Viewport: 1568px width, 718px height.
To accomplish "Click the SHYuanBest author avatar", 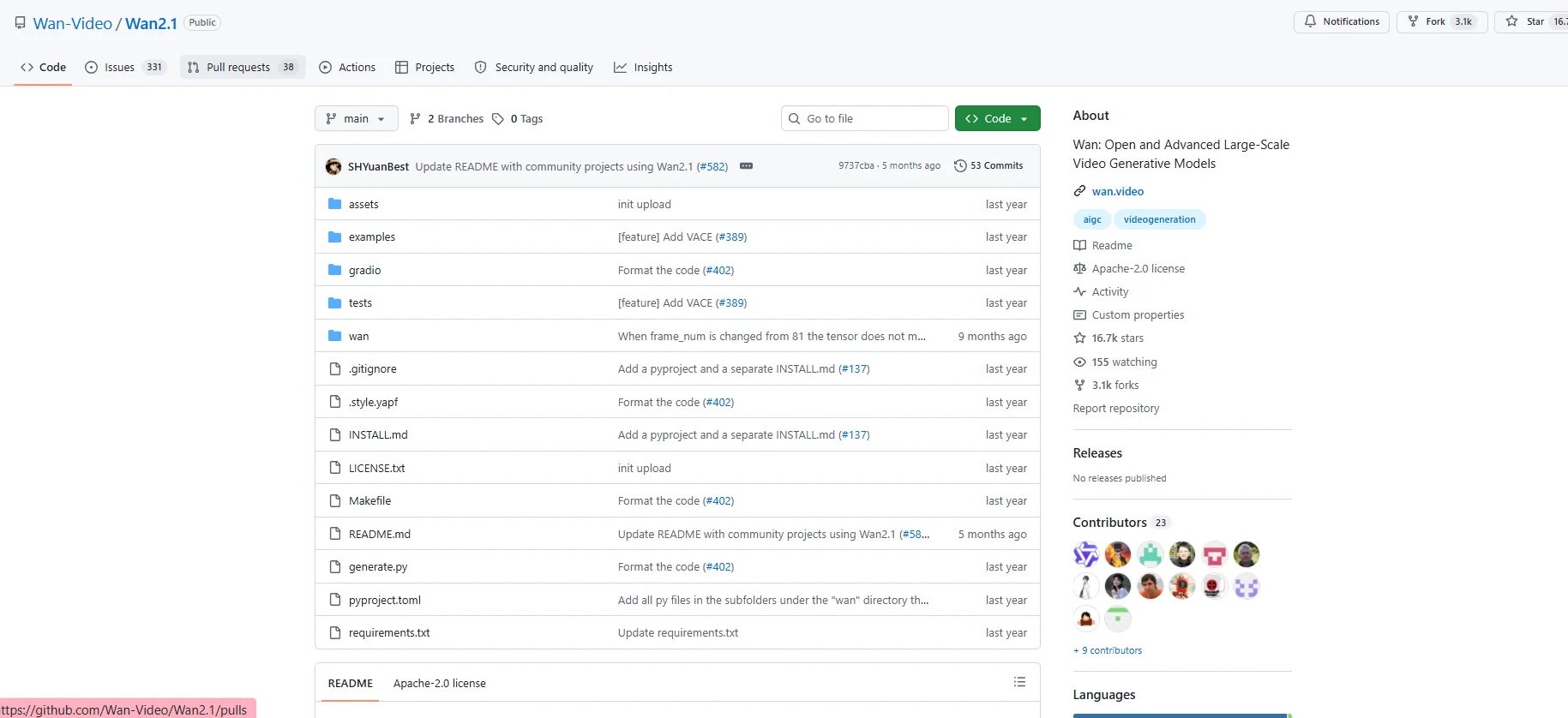I will [x=333, y=166].
